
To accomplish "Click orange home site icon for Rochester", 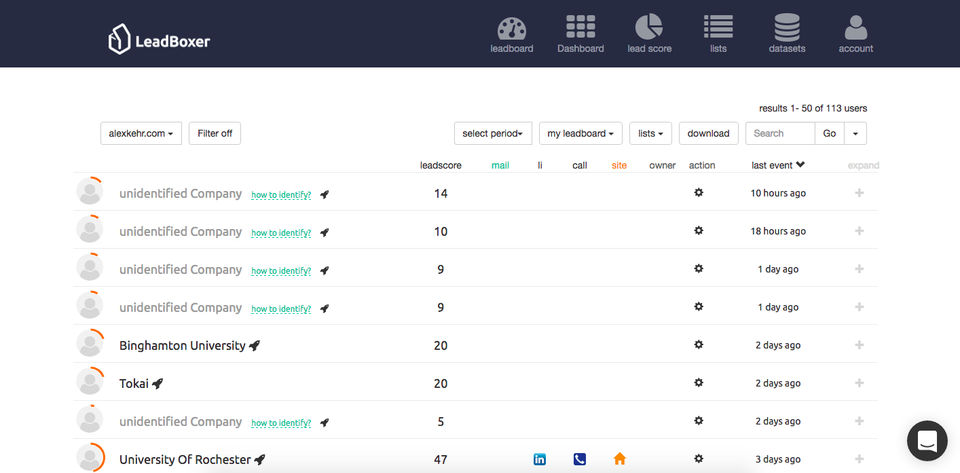I will 620,458.
